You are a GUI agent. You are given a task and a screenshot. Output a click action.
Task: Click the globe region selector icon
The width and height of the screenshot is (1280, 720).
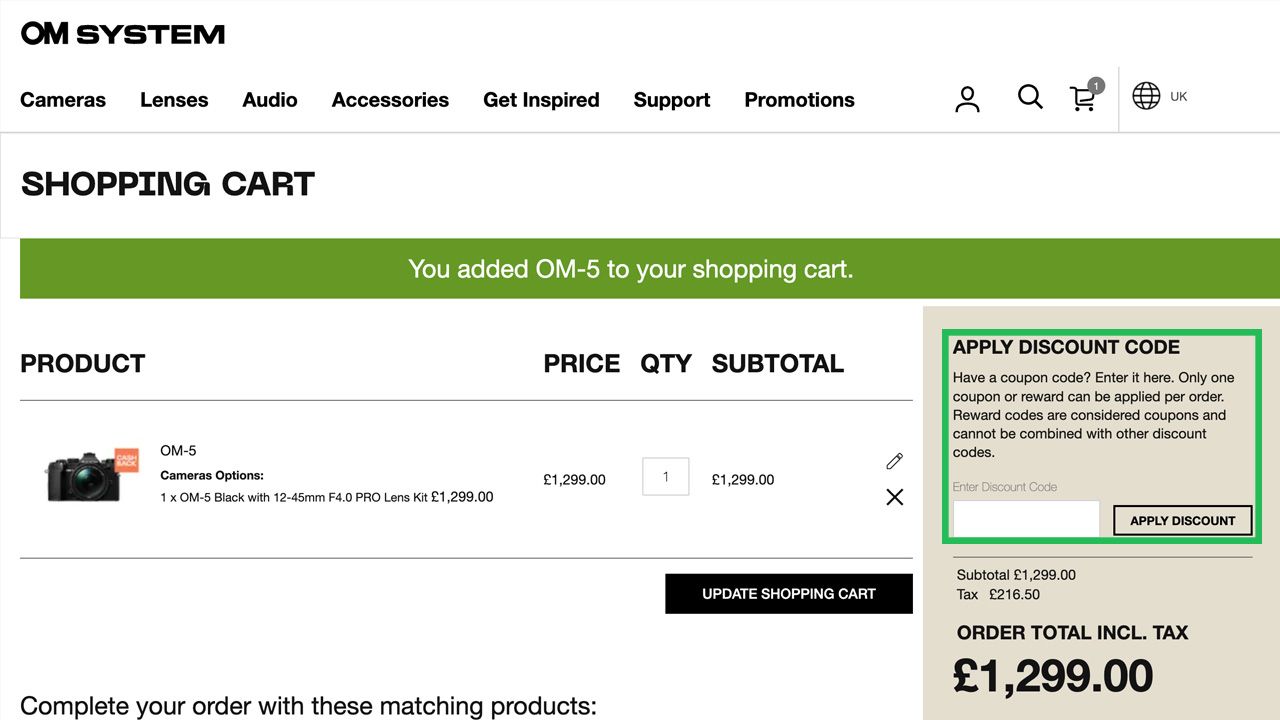coord(1146,96)
